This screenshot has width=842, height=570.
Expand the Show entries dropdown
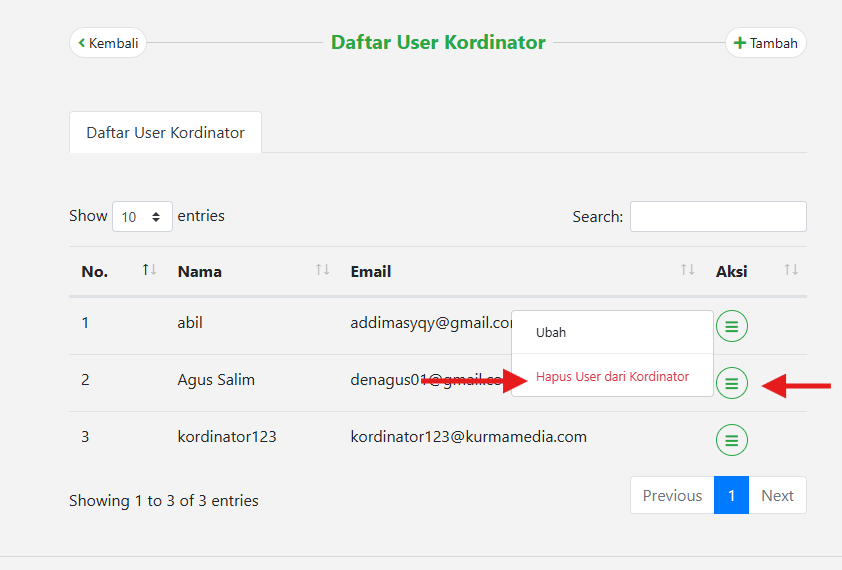(142, 217)
